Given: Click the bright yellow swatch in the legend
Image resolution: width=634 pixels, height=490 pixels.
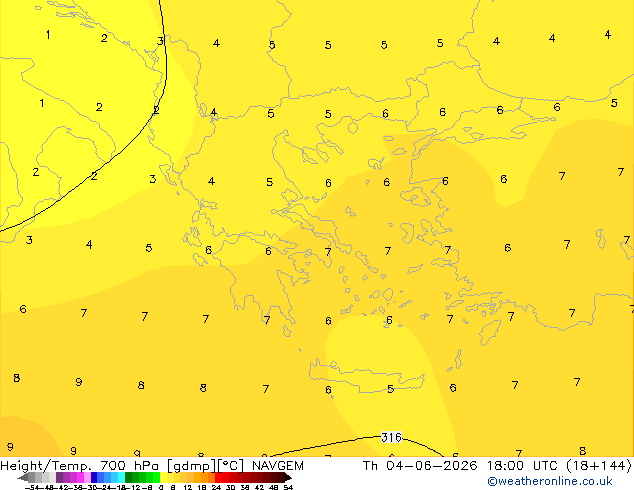Looking at the screenshot, I should tap(163, 477).
